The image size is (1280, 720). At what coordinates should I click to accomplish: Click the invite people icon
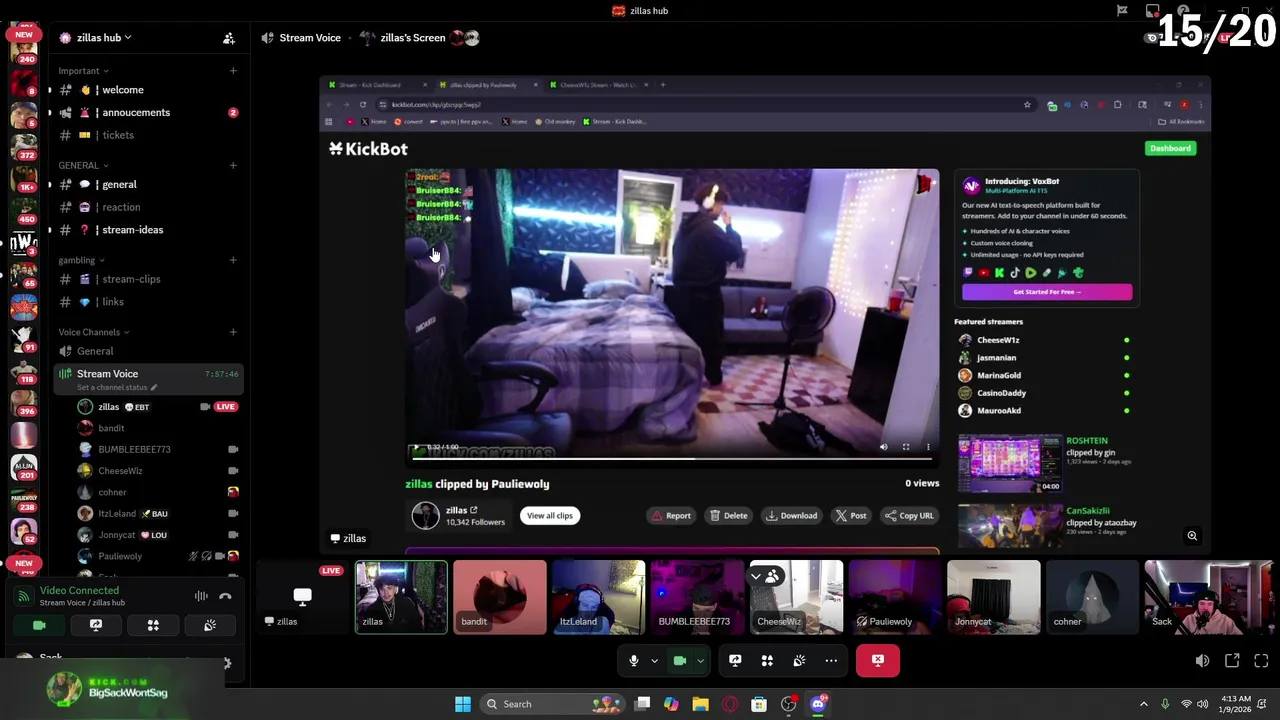(x=229, y=38)
